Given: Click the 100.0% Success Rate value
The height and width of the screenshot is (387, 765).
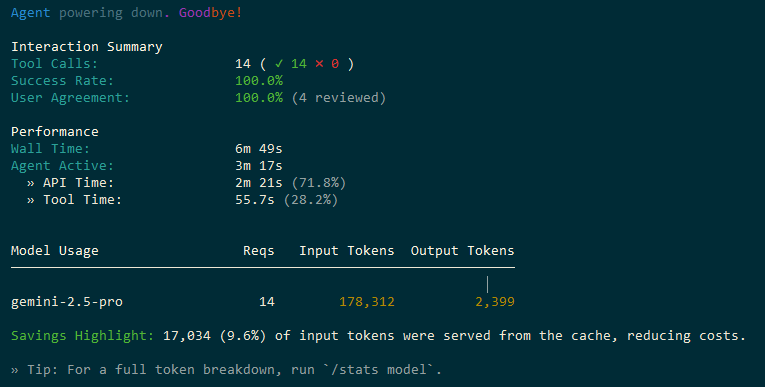Looking at the screenshot, I should click(259, 81).
